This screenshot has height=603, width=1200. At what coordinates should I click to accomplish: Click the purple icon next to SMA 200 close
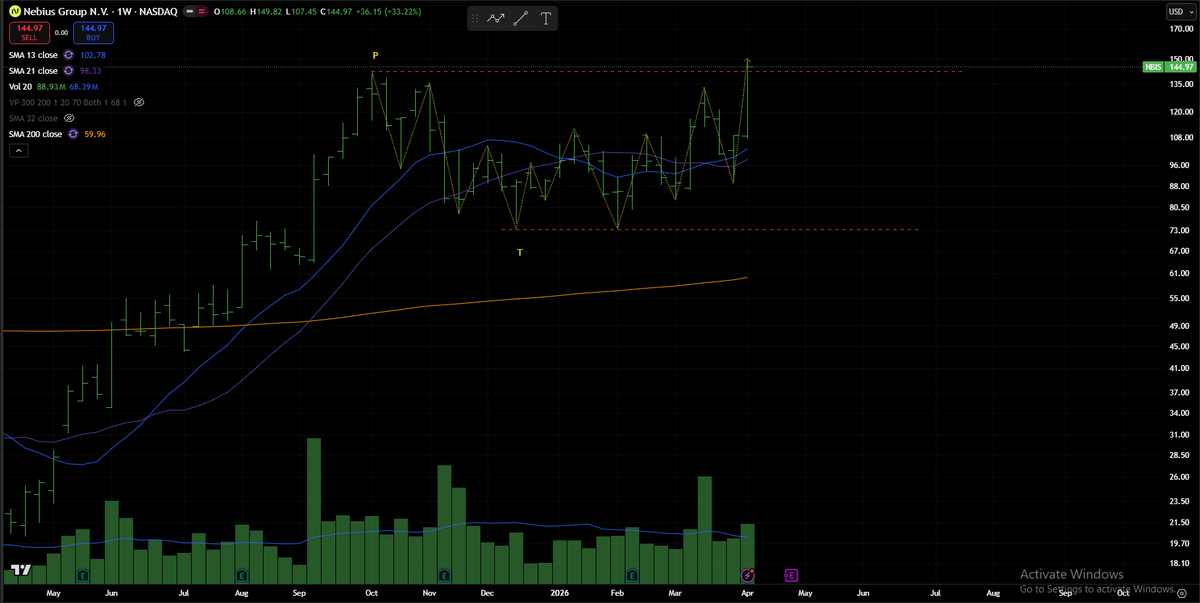click(74, 134)
